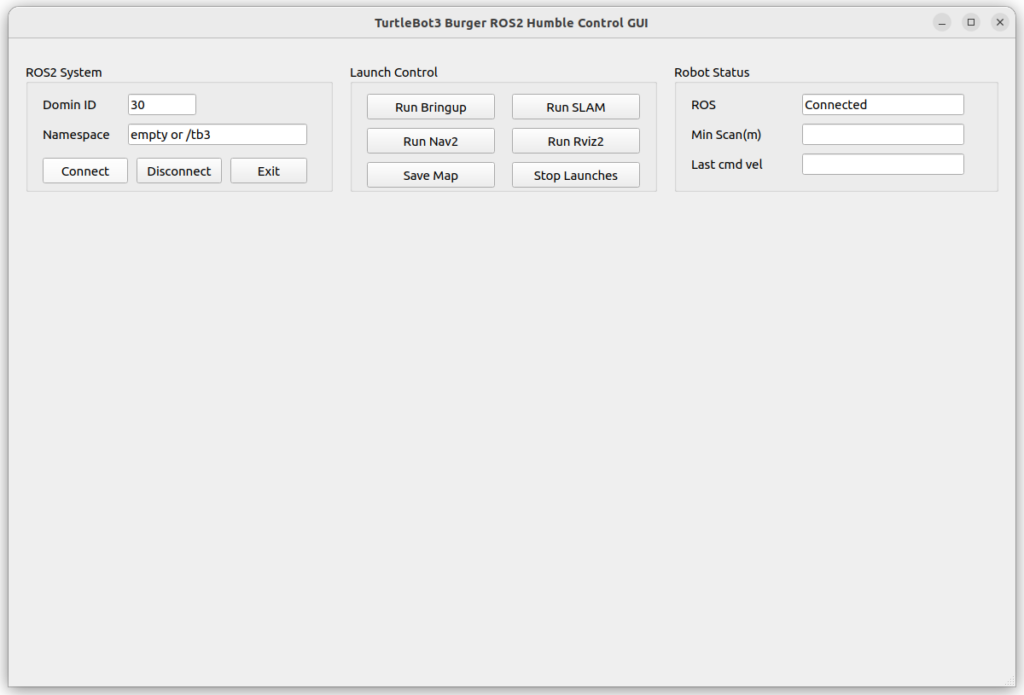Screen dimensions: 1024x695
Task: Click the Robot Status group label
Action: (712, 73)
